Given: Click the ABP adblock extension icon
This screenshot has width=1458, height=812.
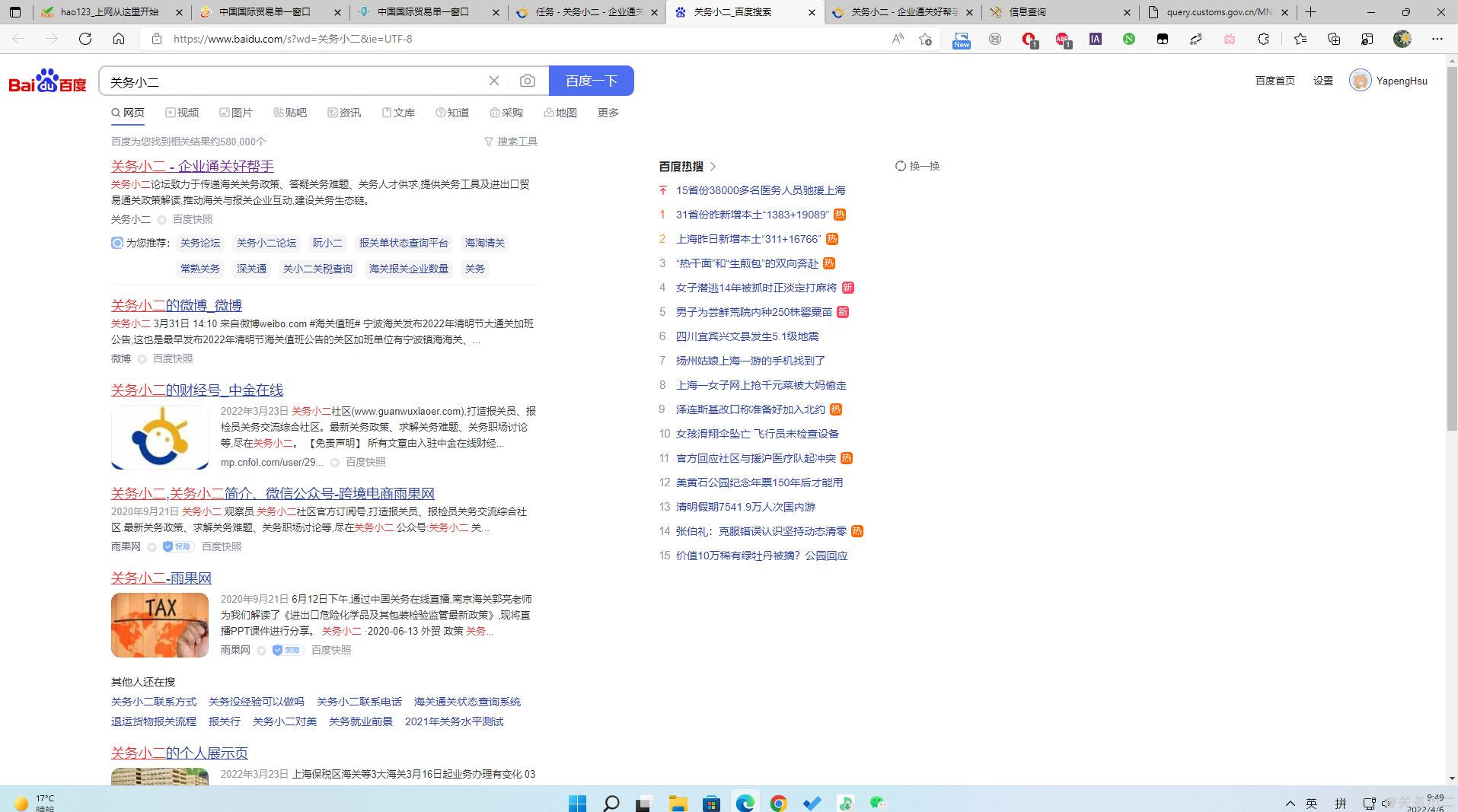Looking at the screenshot, I should [x=1062, y=39].
